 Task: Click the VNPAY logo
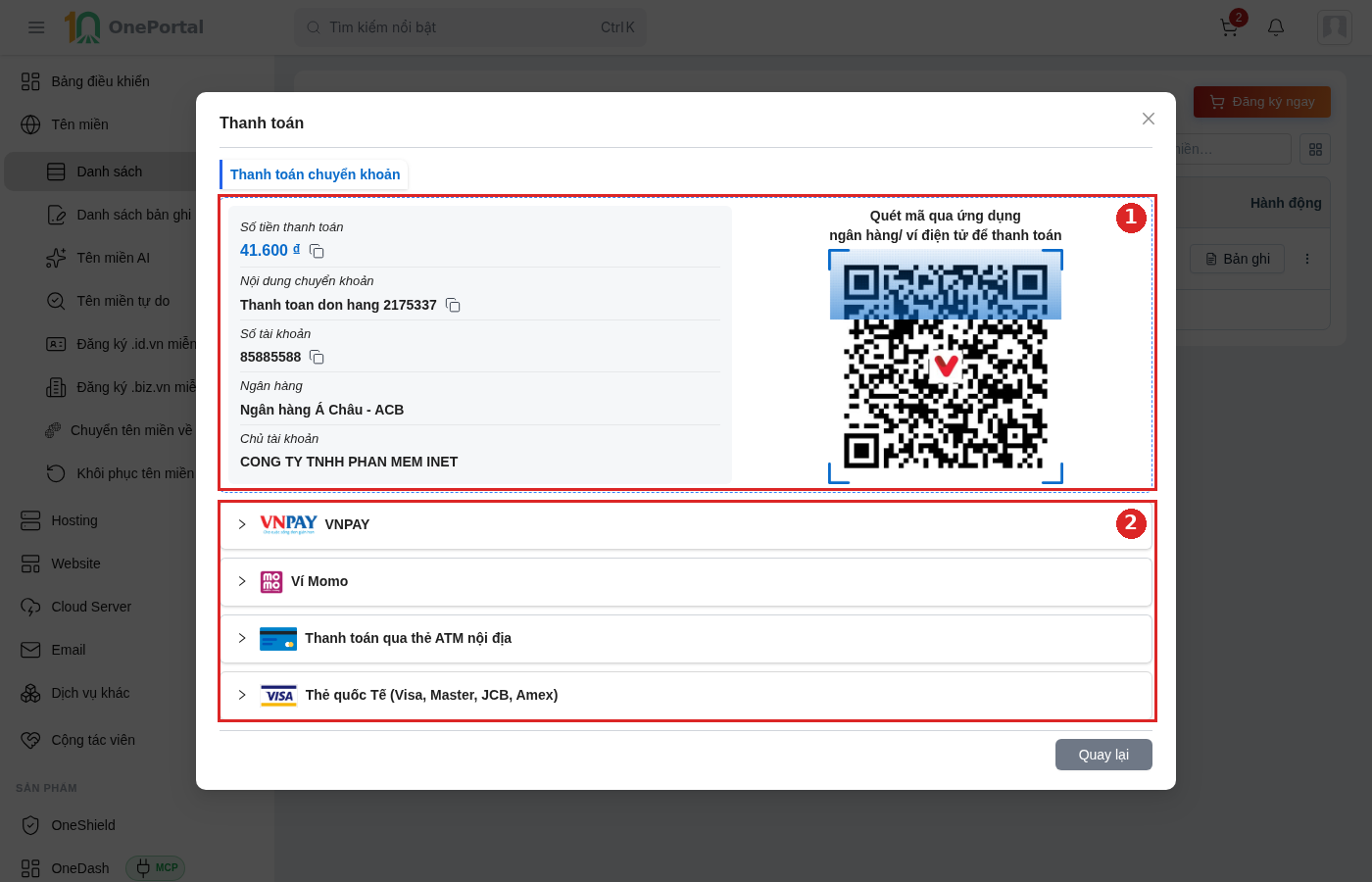(x=288, y=524)
